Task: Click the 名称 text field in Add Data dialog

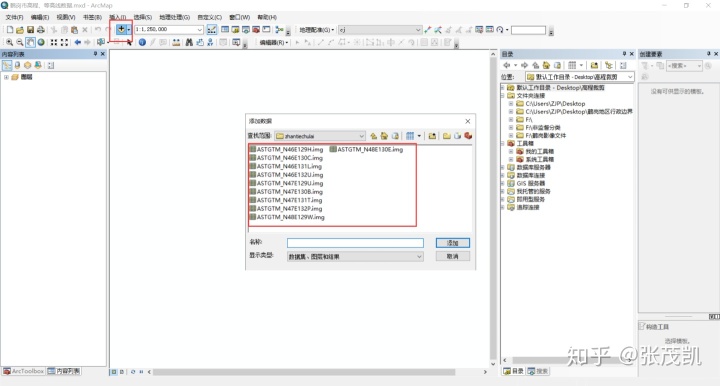Action: click(x=355, y=243)
